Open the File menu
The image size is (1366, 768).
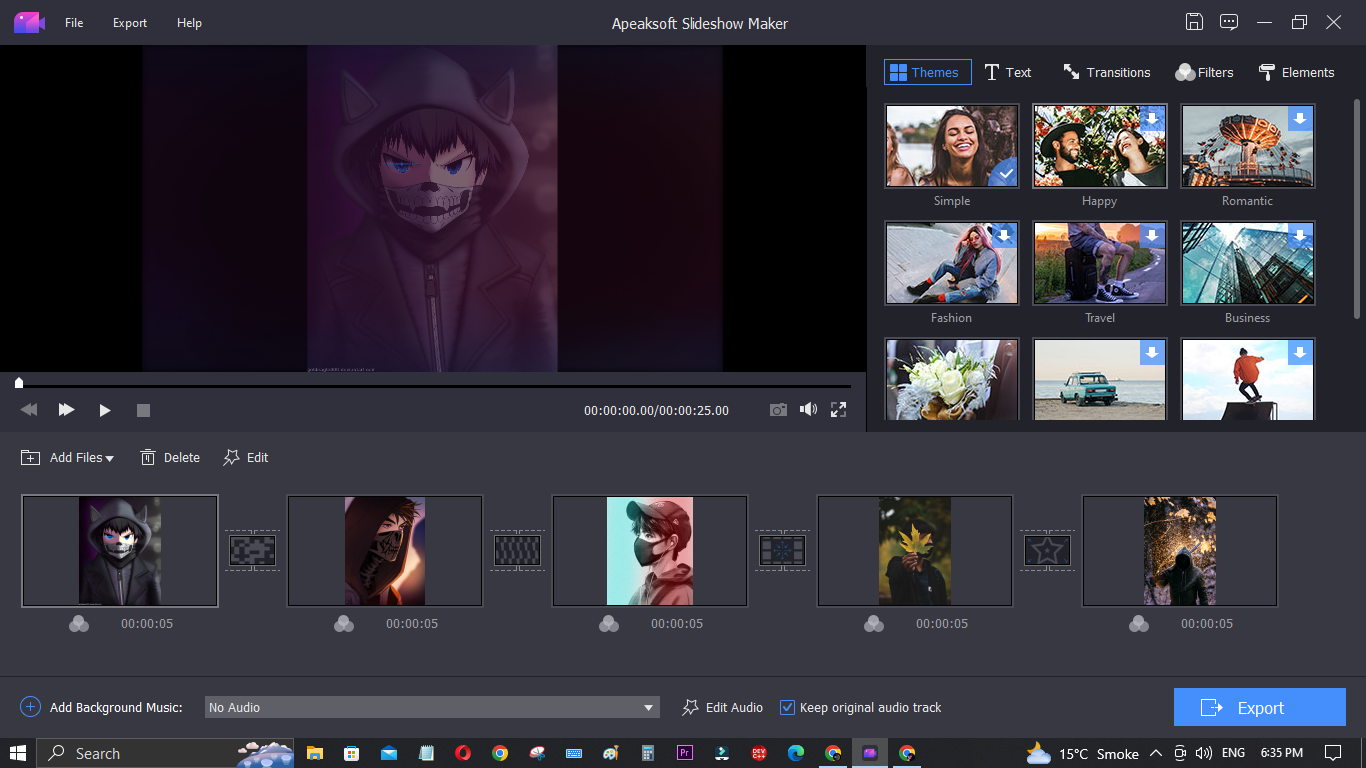point(74,23)
